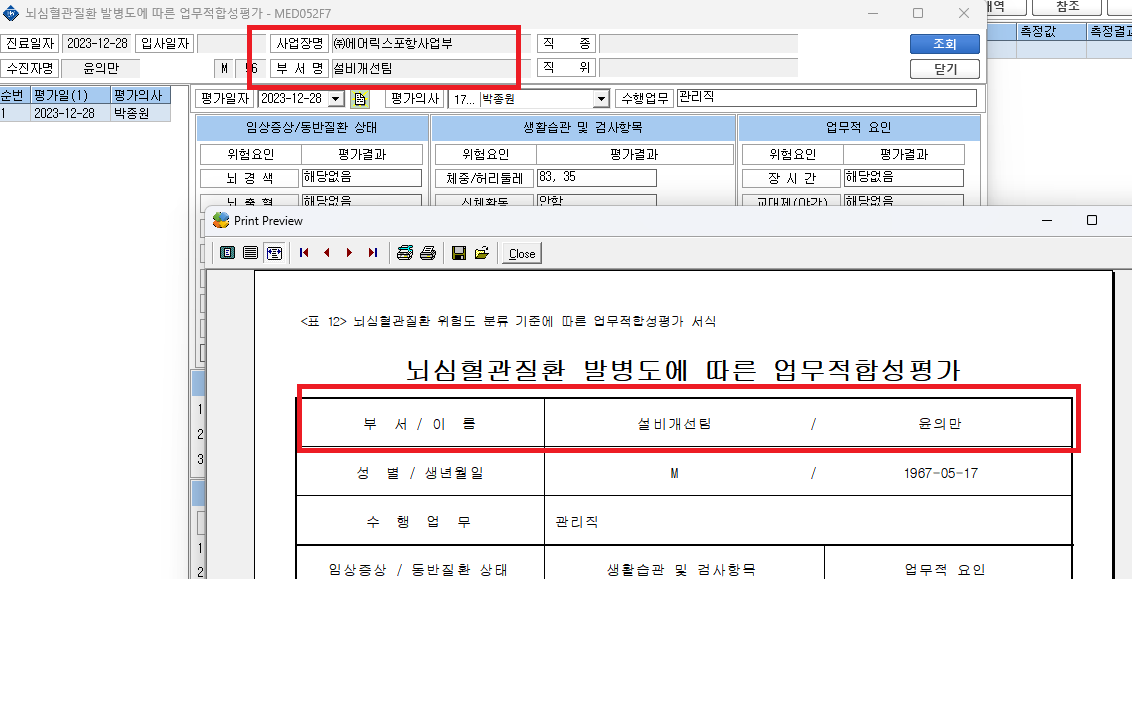Click the note icon beside 평가일자 date
Screen dimensions: 1132x706
click(360, 99)
